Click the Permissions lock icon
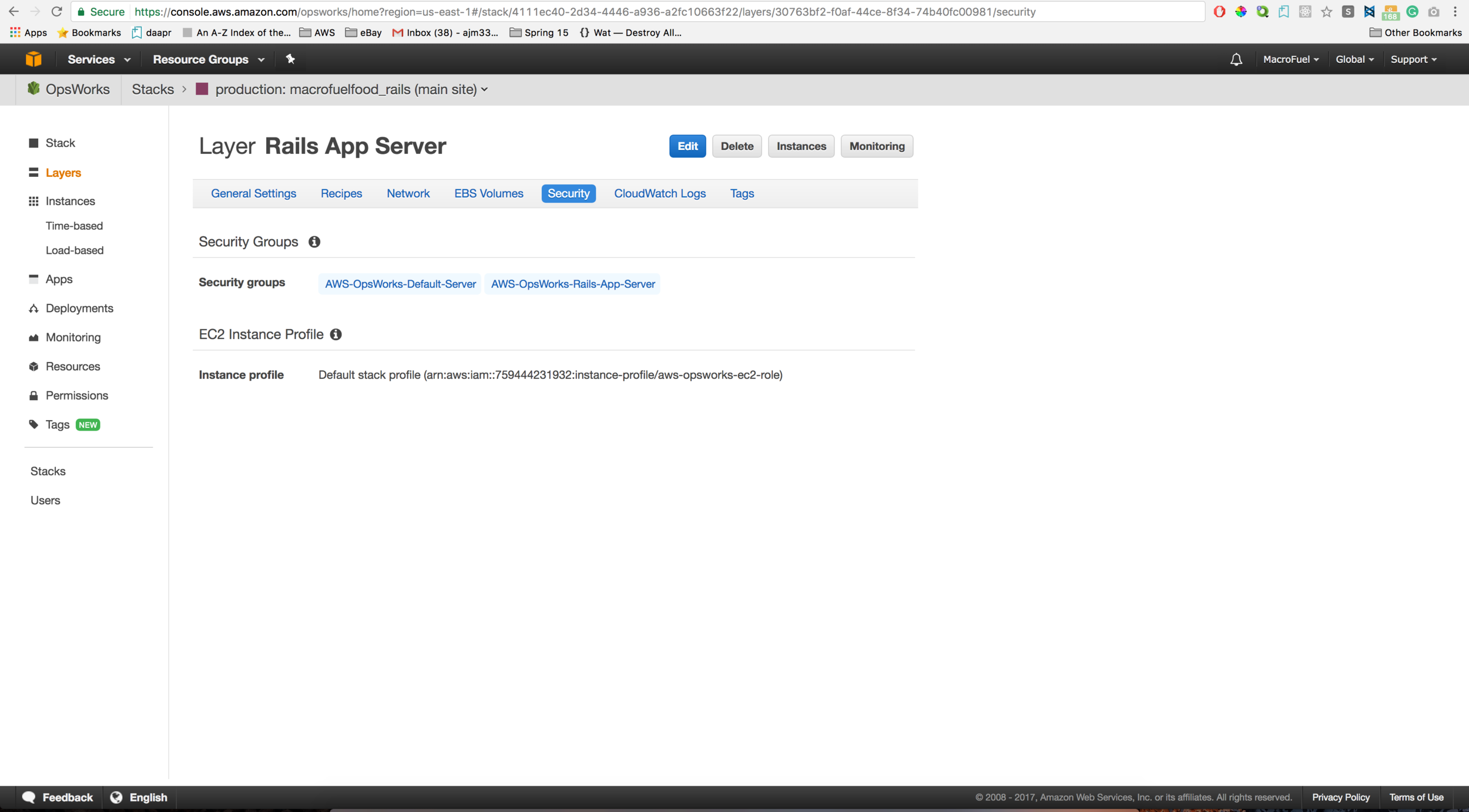The width and height of the screenshot is (1469, 812). [33, 395]
